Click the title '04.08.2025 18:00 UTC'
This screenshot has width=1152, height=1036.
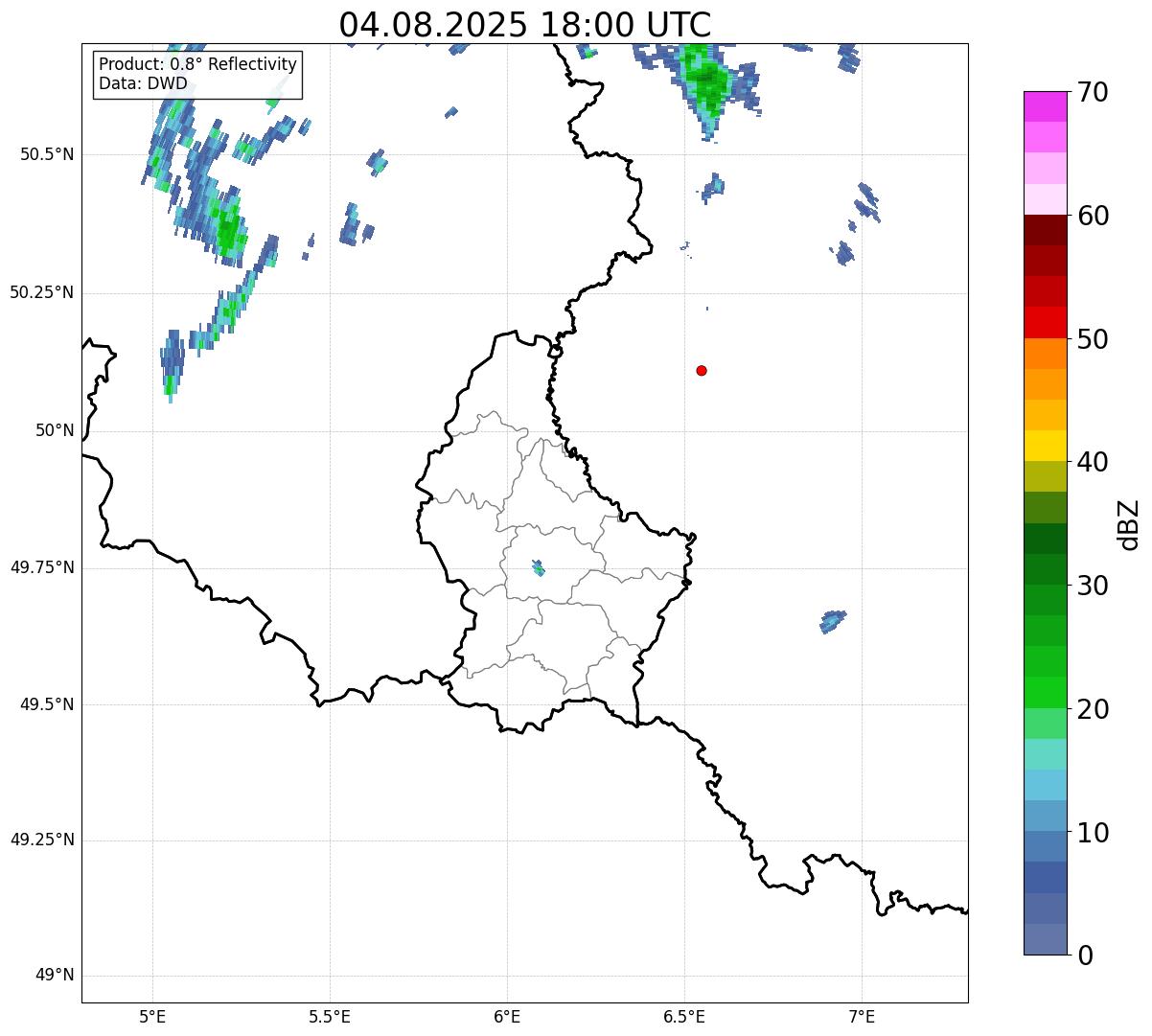click(x=525, y=24)
